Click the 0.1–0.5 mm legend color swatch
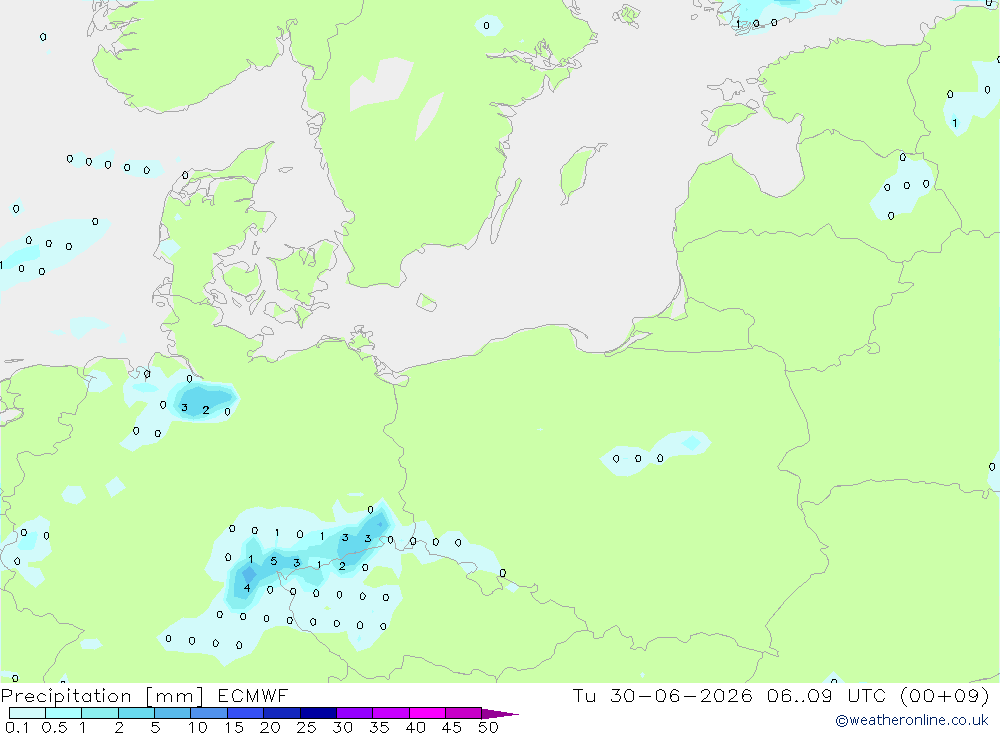 pyautogui.click(x=27, y=713)
